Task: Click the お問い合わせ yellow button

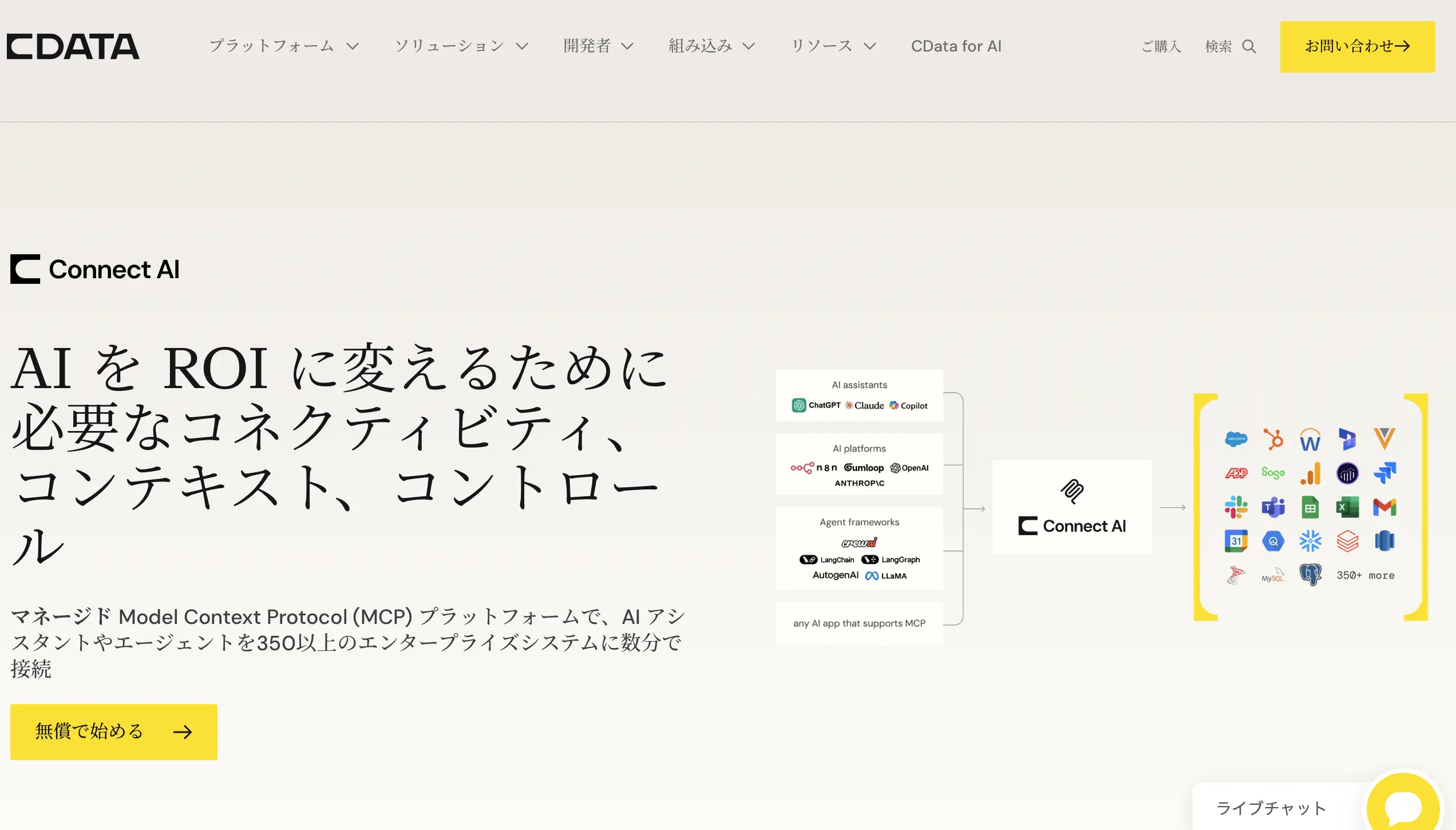Action: (1358, 46)
